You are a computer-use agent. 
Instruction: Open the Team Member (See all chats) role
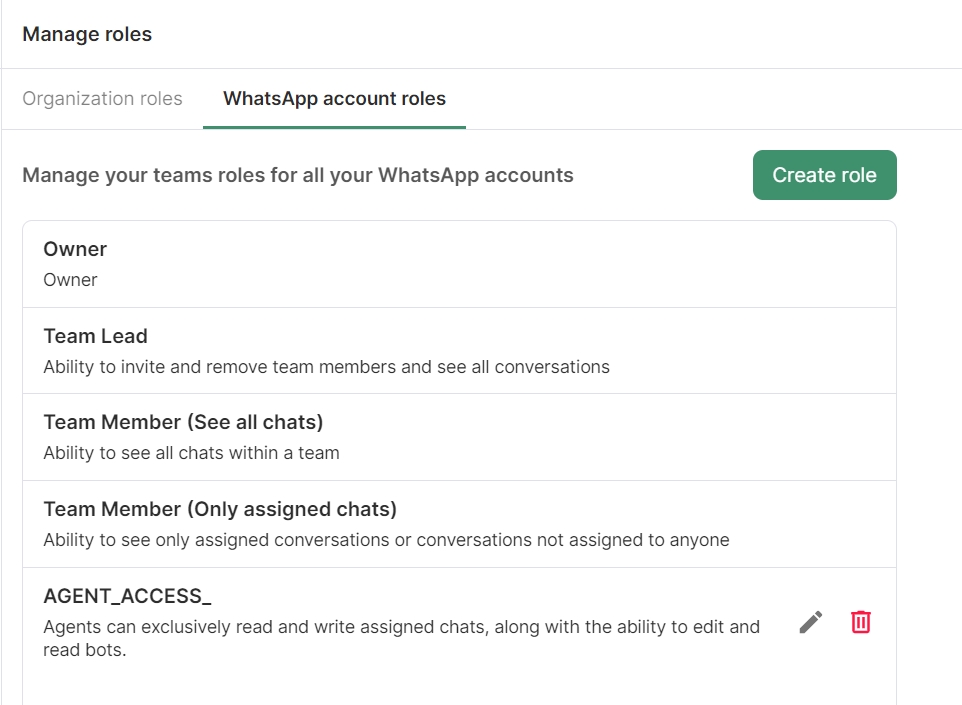tap(183, 422)
